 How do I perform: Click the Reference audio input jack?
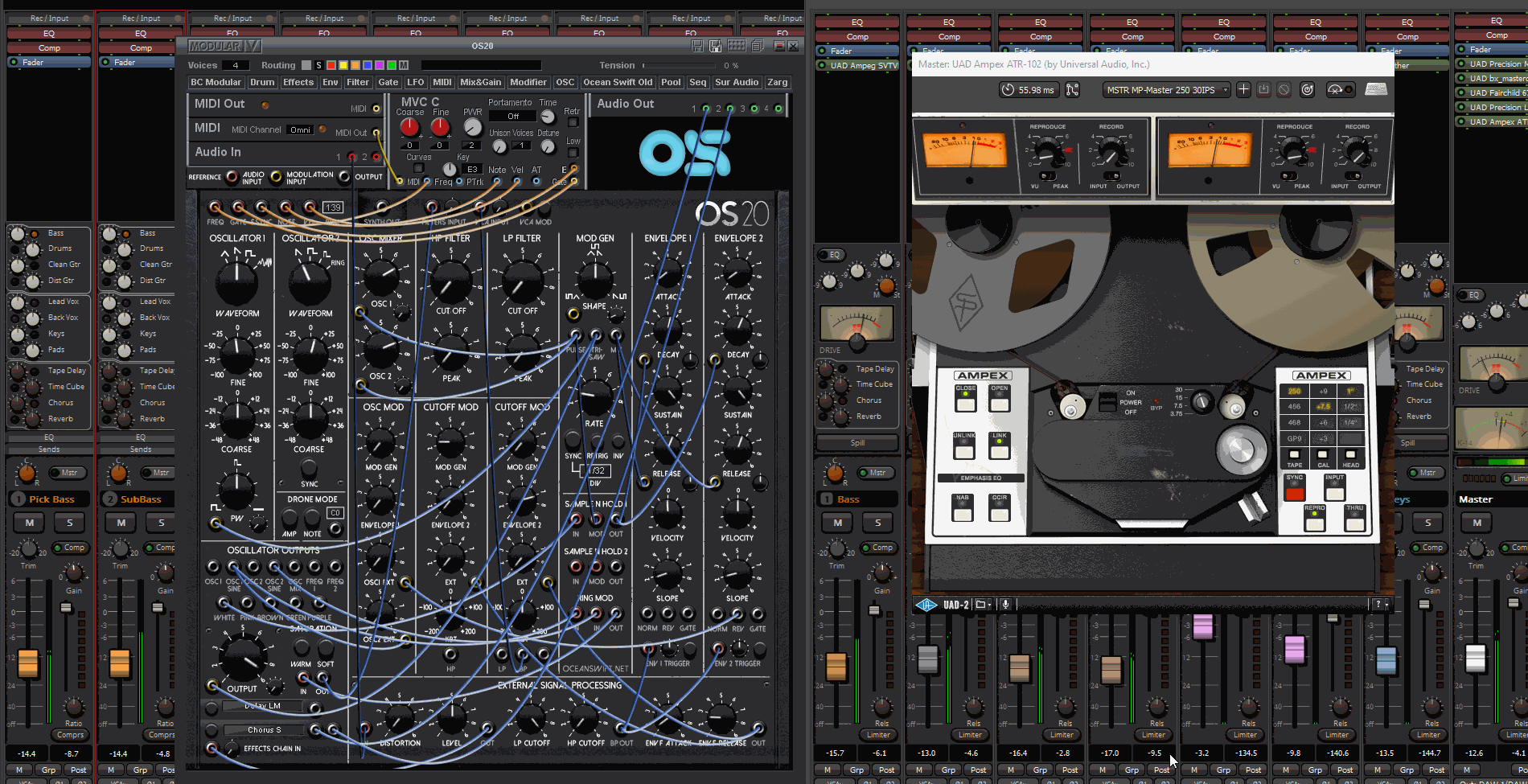(232, 177)
